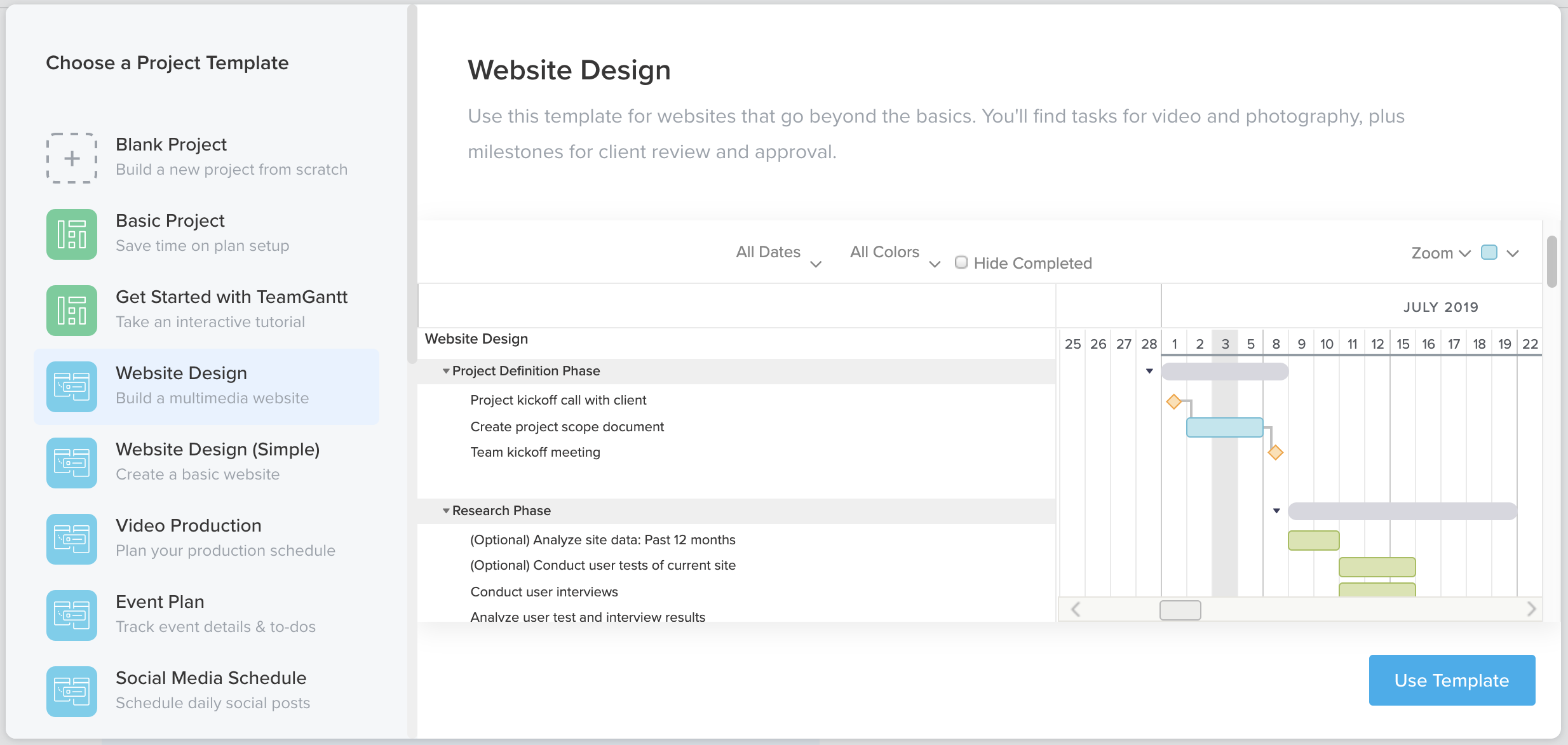Viewport: 1568px width, 745px height.
Task: Open the All Colors filter dropdown
Action: point(895,253)
